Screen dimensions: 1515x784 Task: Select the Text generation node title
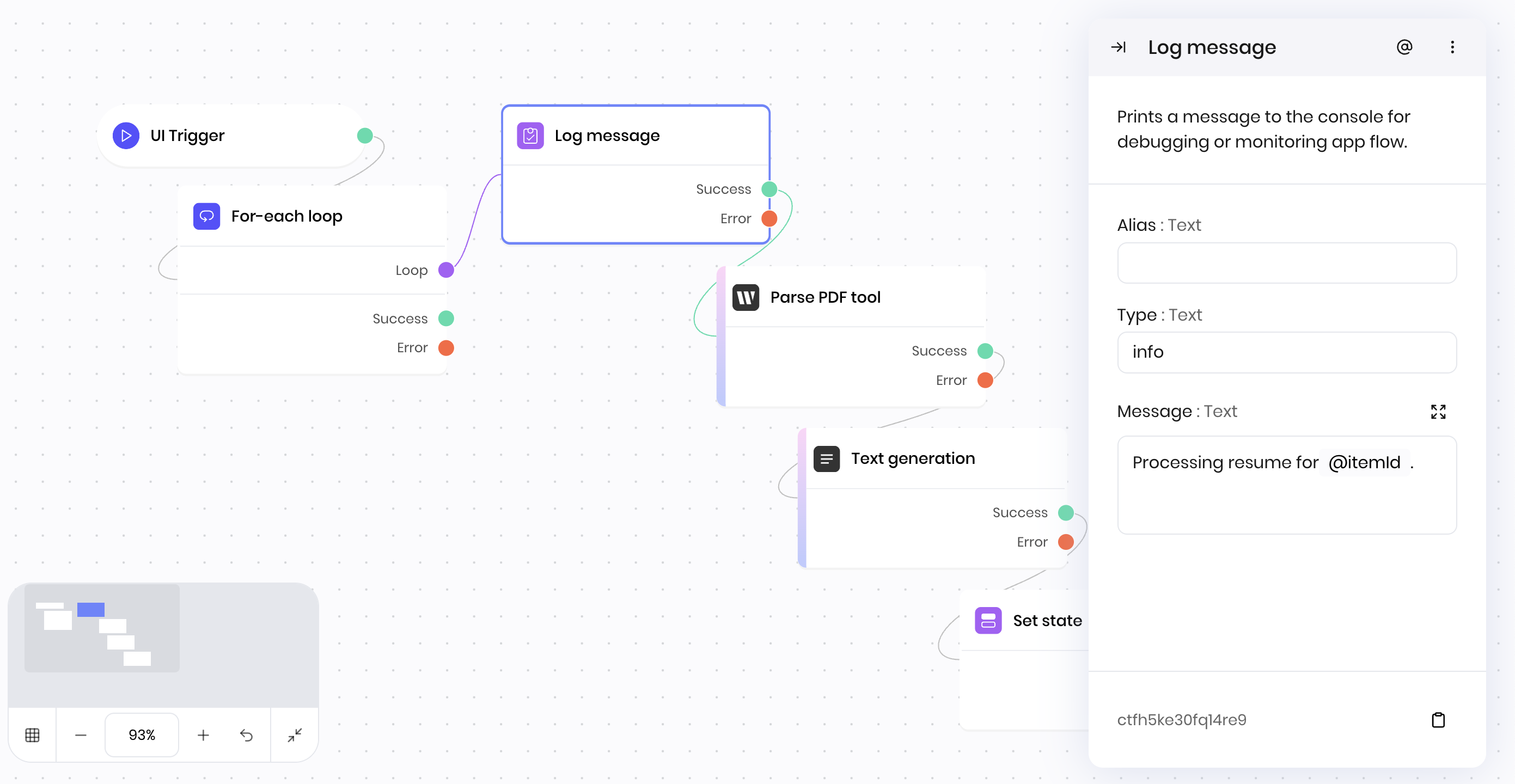pos(913,459)
